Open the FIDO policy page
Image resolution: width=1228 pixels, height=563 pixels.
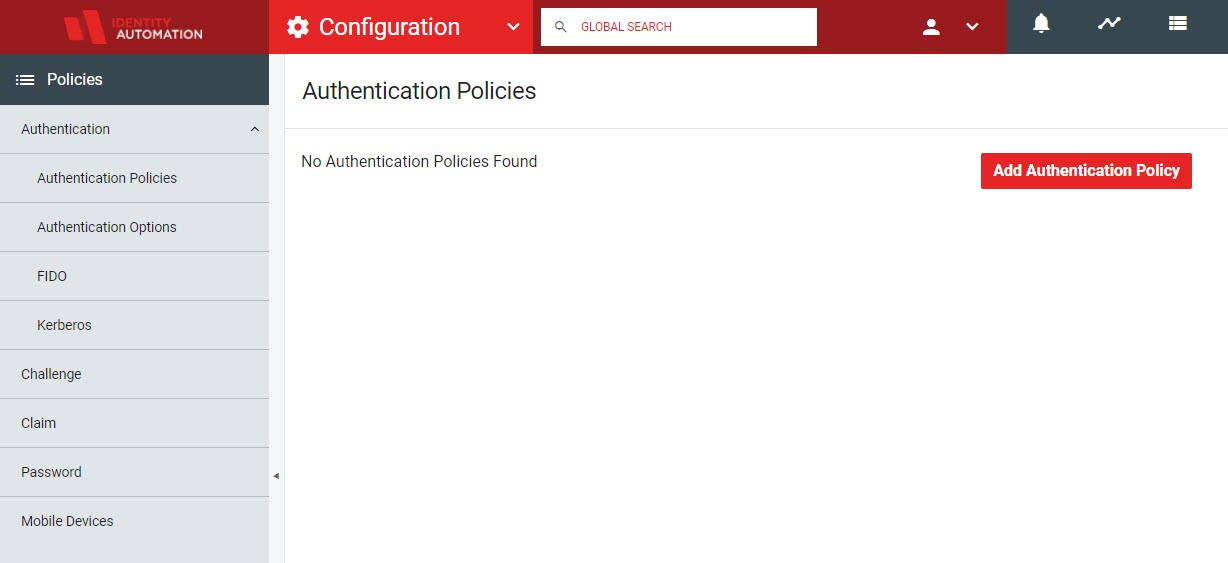click(134, 276)
